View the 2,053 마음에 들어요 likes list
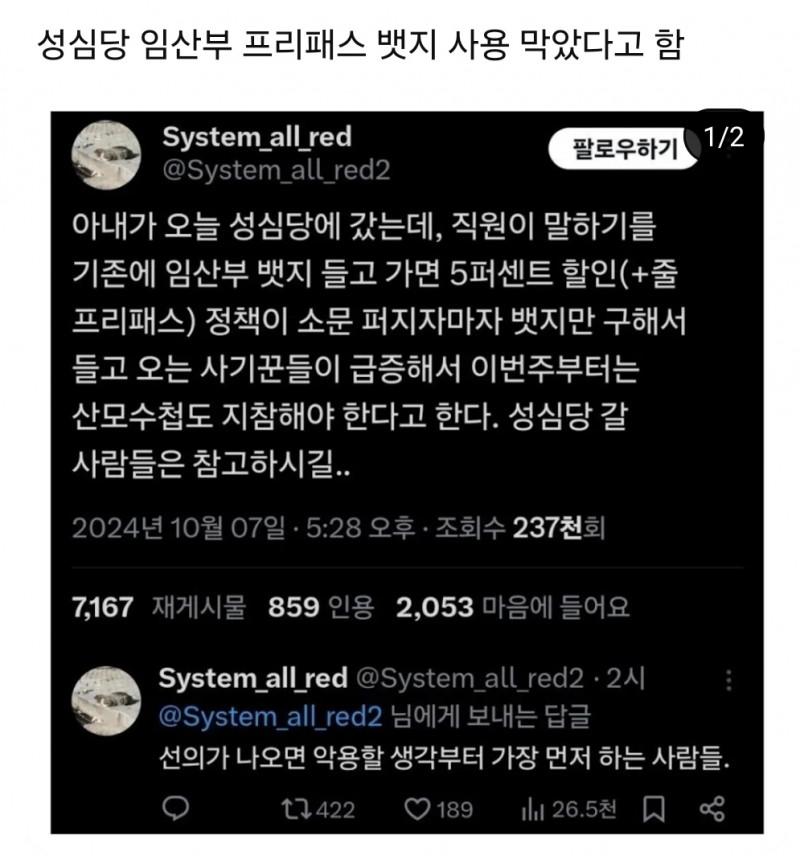Image resolution: width=800 pixels, height=856 pixels. (x=513, y=607)
